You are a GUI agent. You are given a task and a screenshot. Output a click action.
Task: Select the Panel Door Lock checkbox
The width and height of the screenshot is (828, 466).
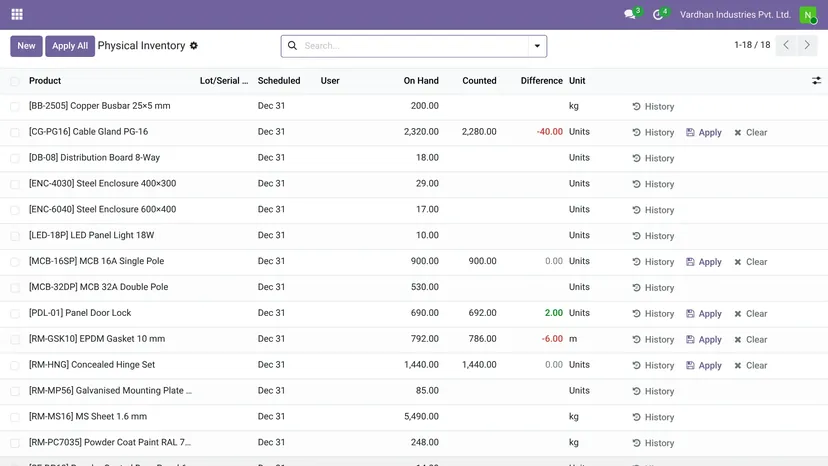pyautogui.click(x=15, y=314)
